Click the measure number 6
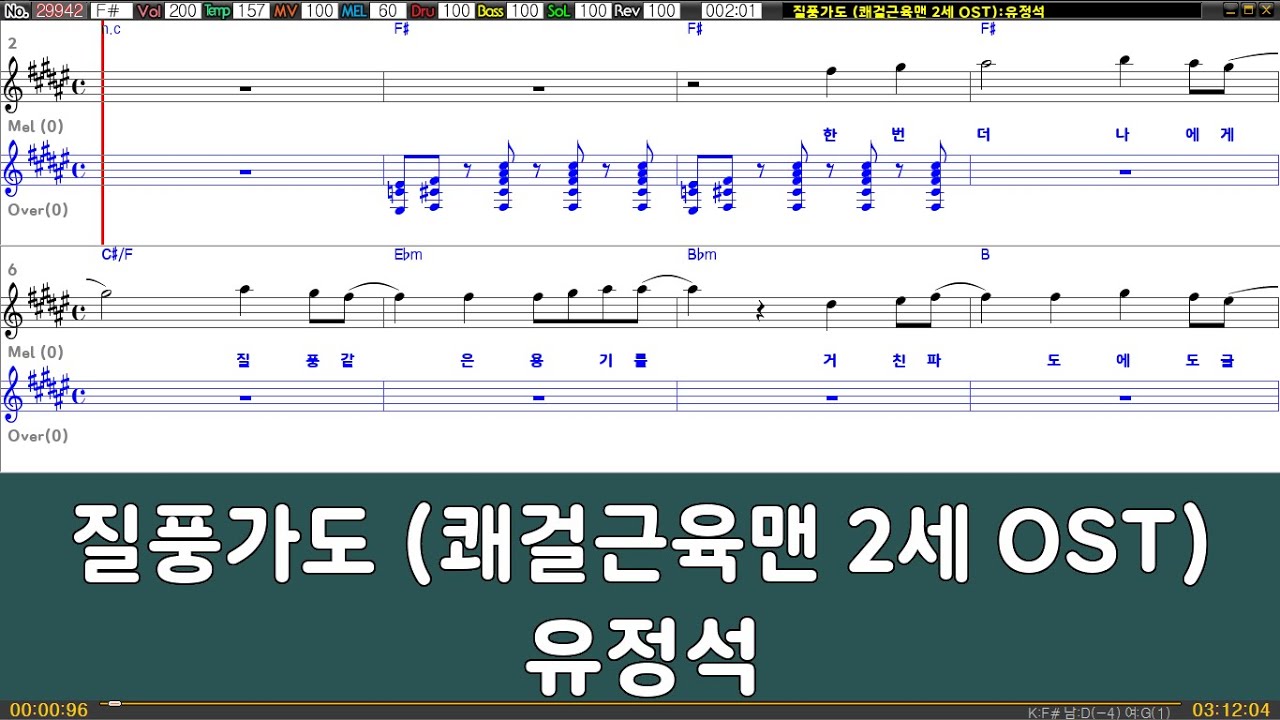Image resolution: width=1280 pixels, height=720 pixels. 12,270
